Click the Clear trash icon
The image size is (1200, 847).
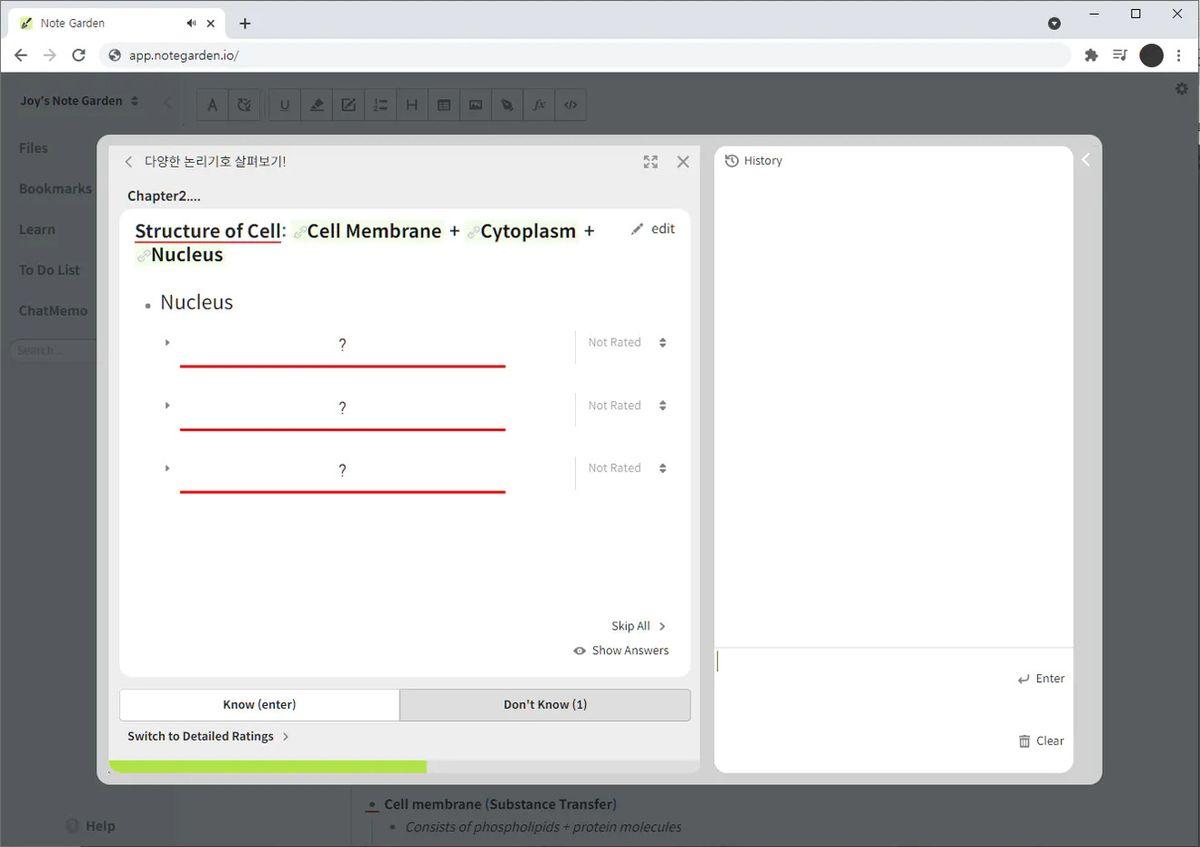tap(1024, 741)
